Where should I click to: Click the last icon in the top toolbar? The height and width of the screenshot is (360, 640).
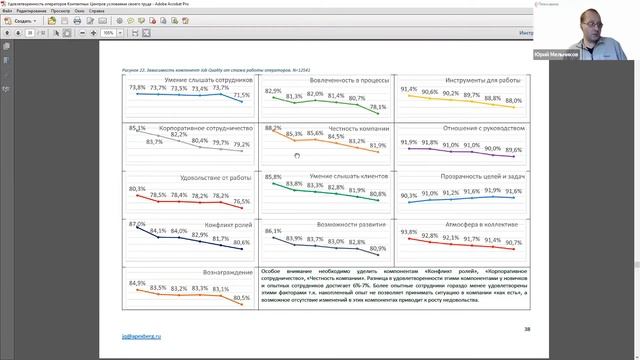tap(185, 21)
